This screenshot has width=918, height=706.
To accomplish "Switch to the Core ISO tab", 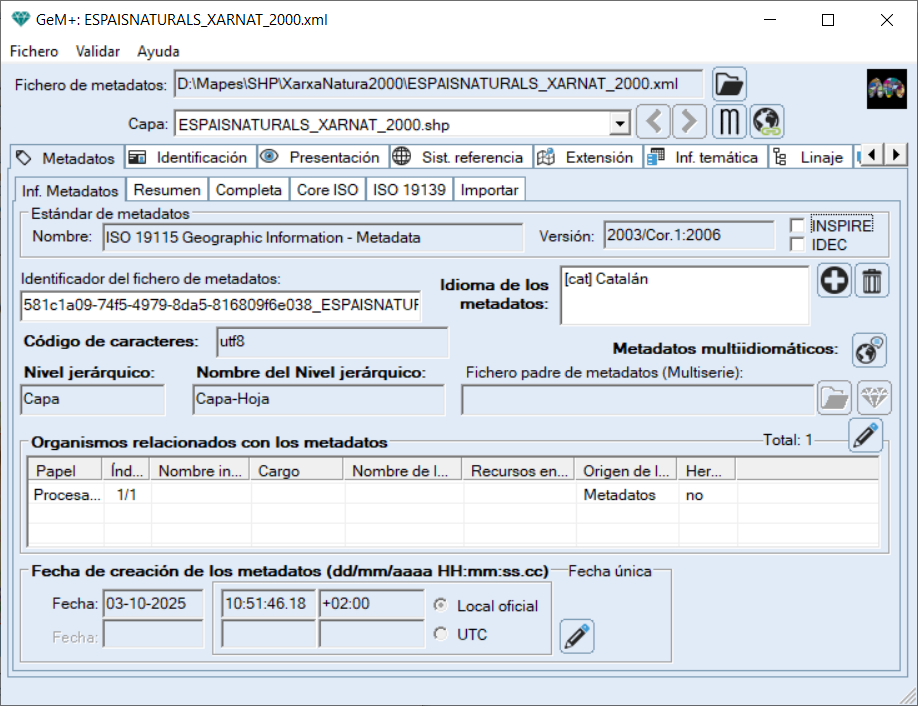I will point(327,190).
